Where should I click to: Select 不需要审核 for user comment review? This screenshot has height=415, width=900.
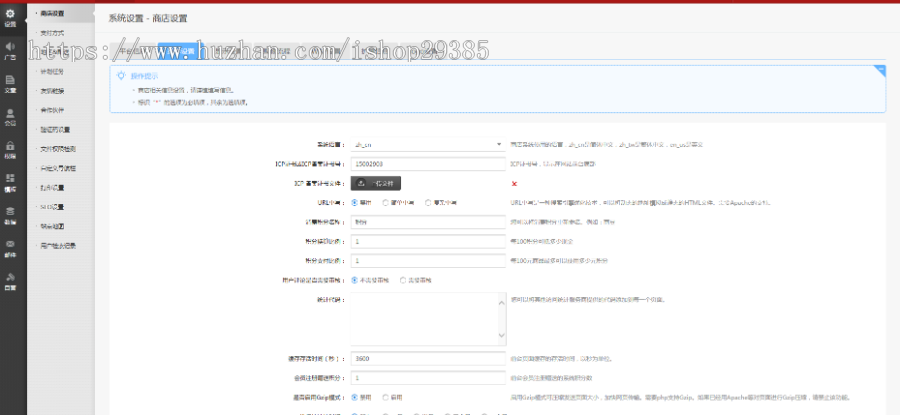point(355,280)
